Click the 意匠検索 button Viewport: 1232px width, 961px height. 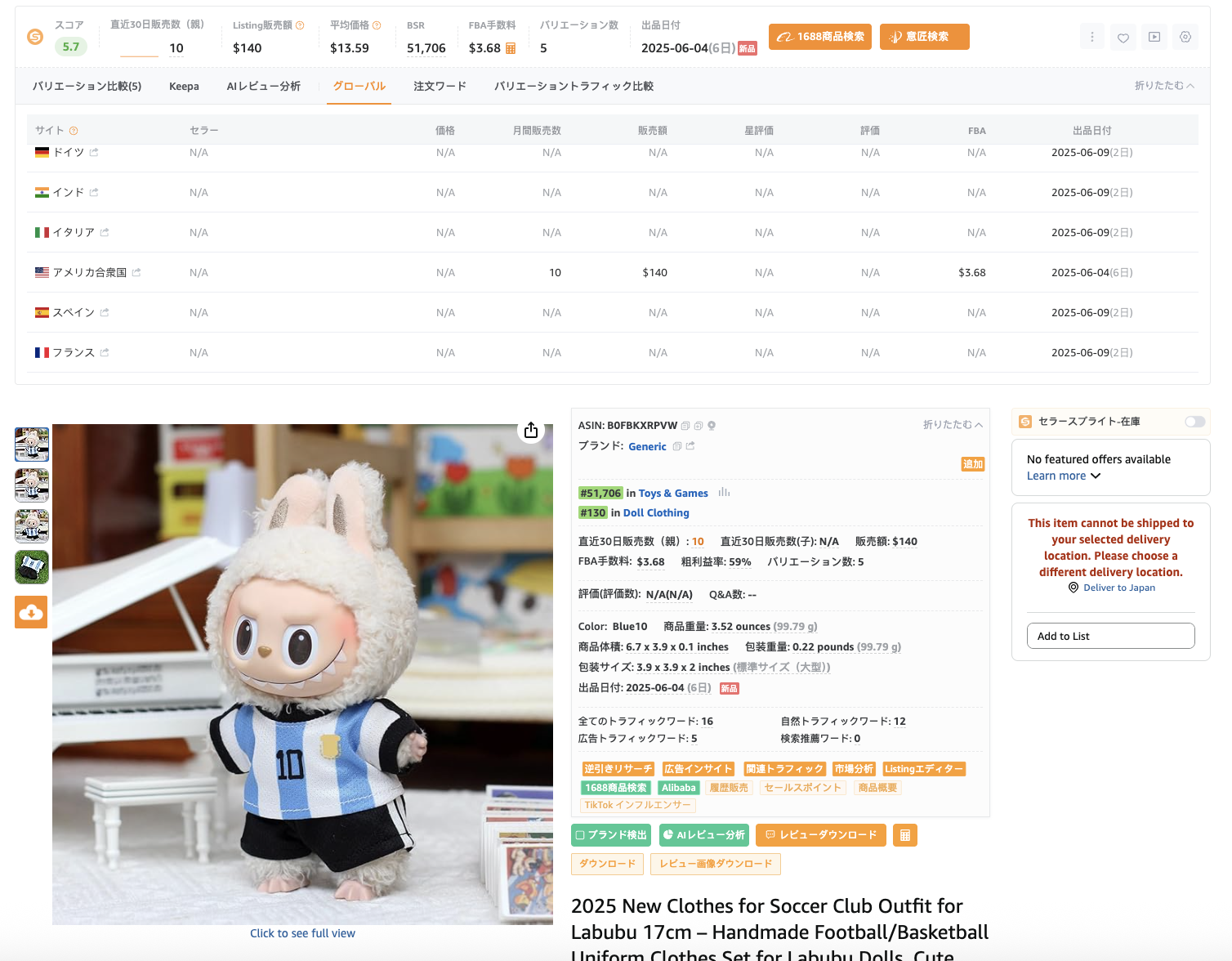(x=925, y=37)
